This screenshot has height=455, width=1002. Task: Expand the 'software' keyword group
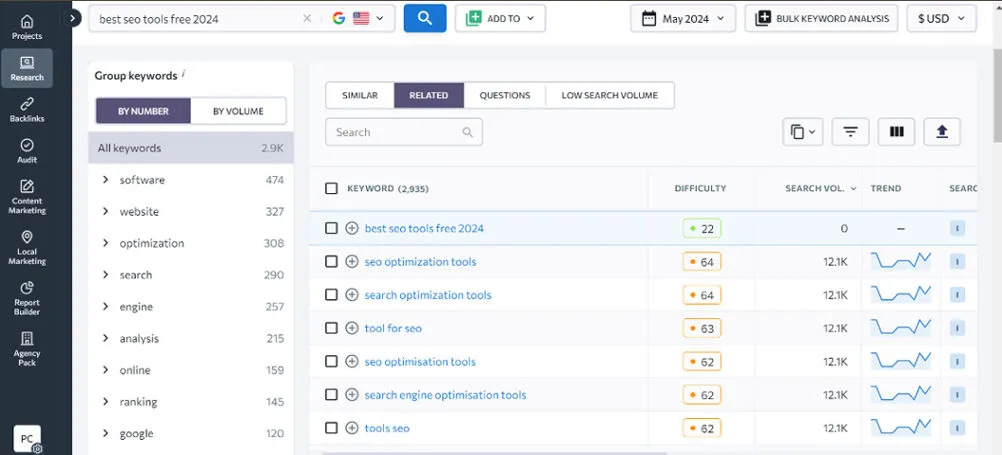pyautogui.click(x=105, y=180)
